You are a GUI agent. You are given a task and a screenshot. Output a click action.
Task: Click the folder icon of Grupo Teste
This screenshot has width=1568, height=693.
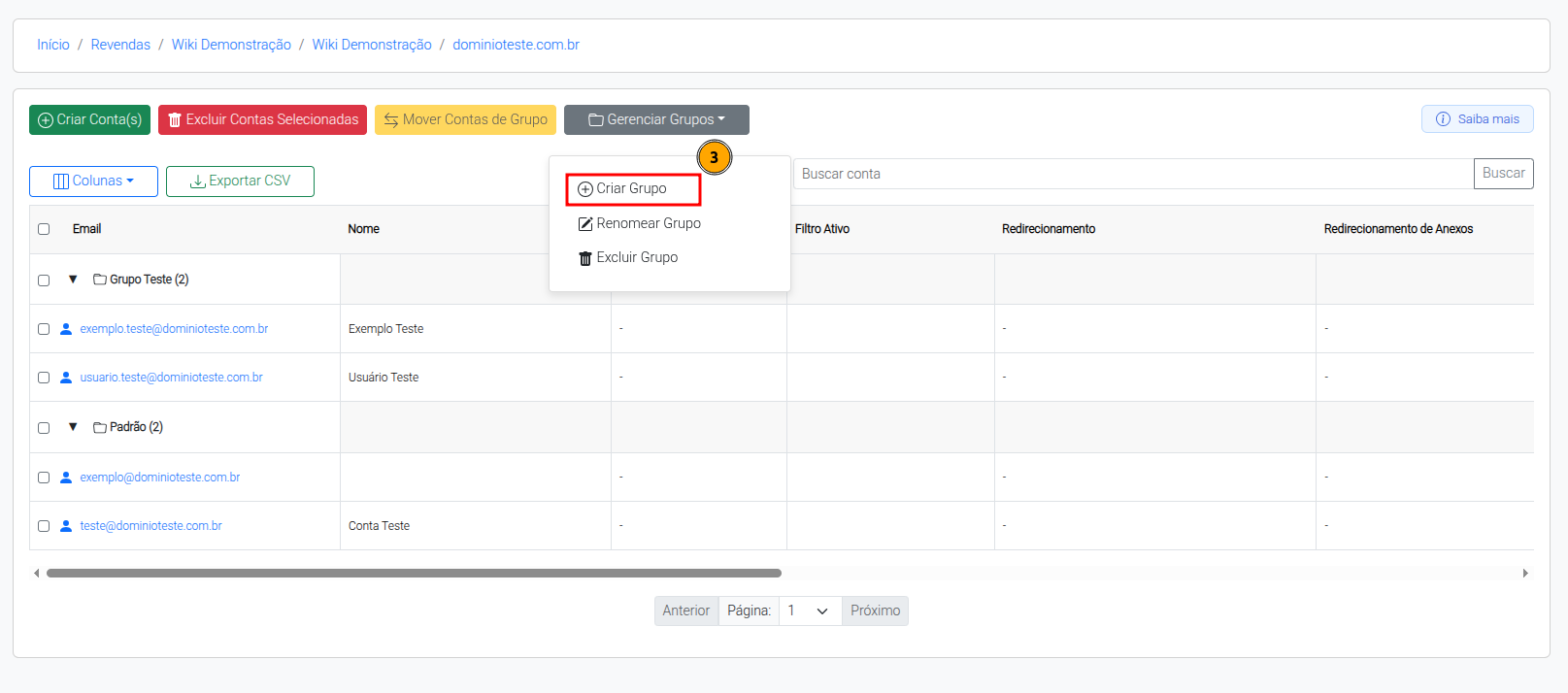click(x=100, y=280)
